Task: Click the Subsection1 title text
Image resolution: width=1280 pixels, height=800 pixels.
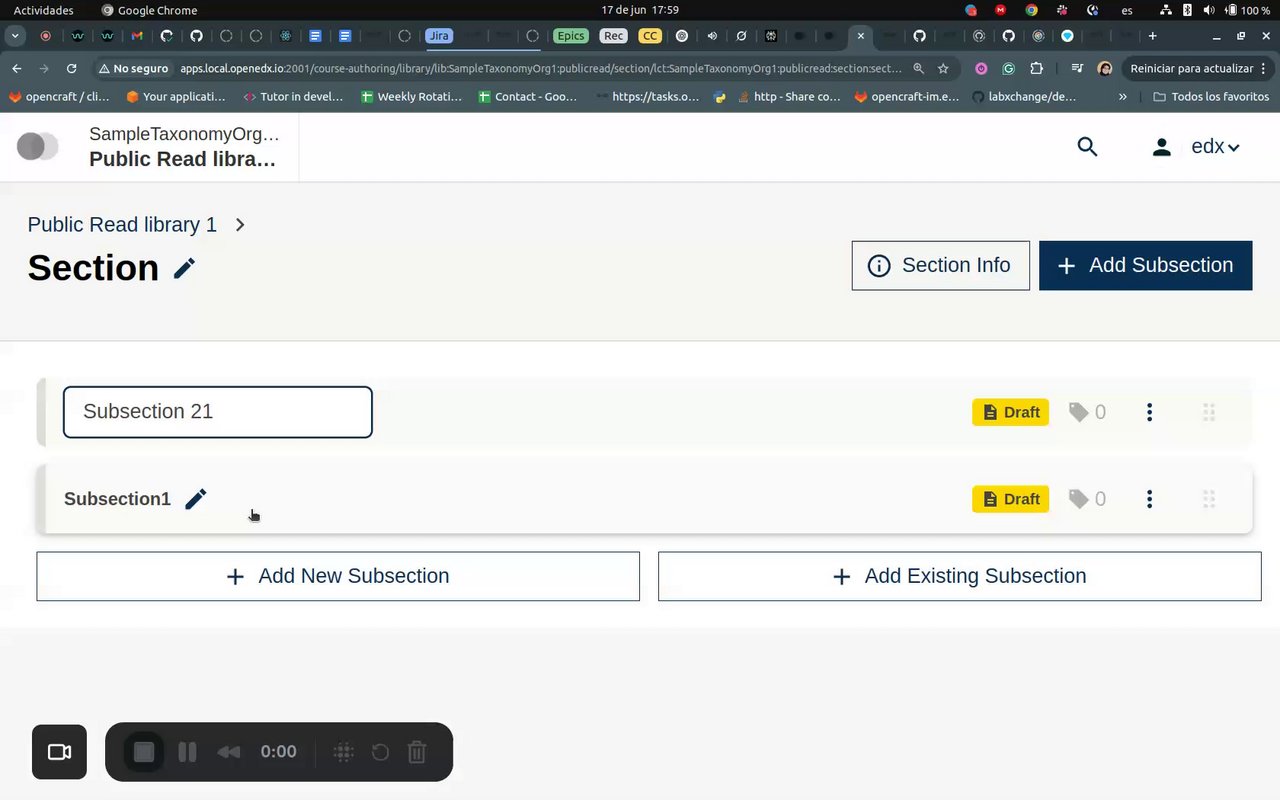Action: 117,499
